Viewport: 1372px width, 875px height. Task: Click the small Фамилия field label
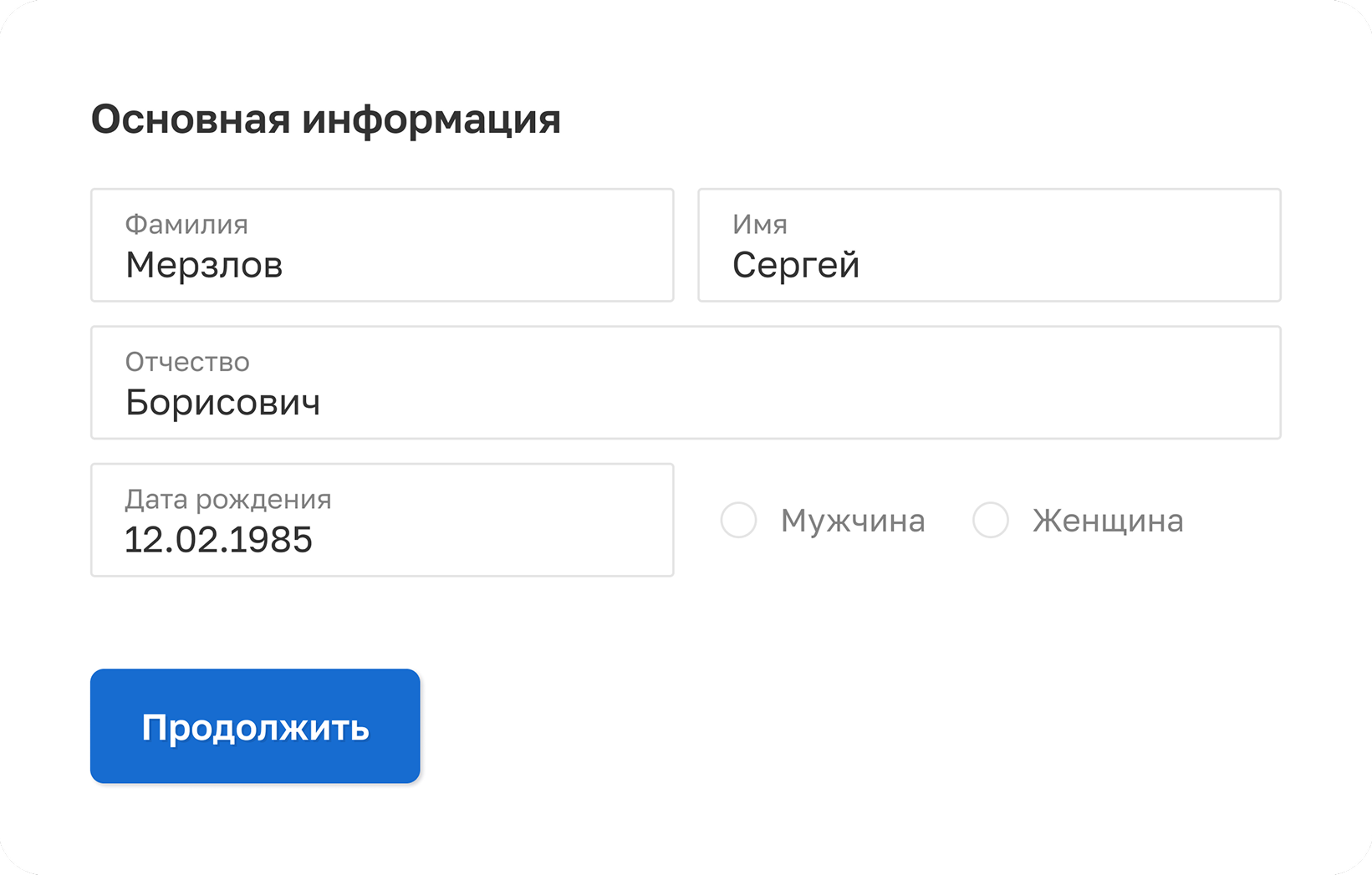186,224
